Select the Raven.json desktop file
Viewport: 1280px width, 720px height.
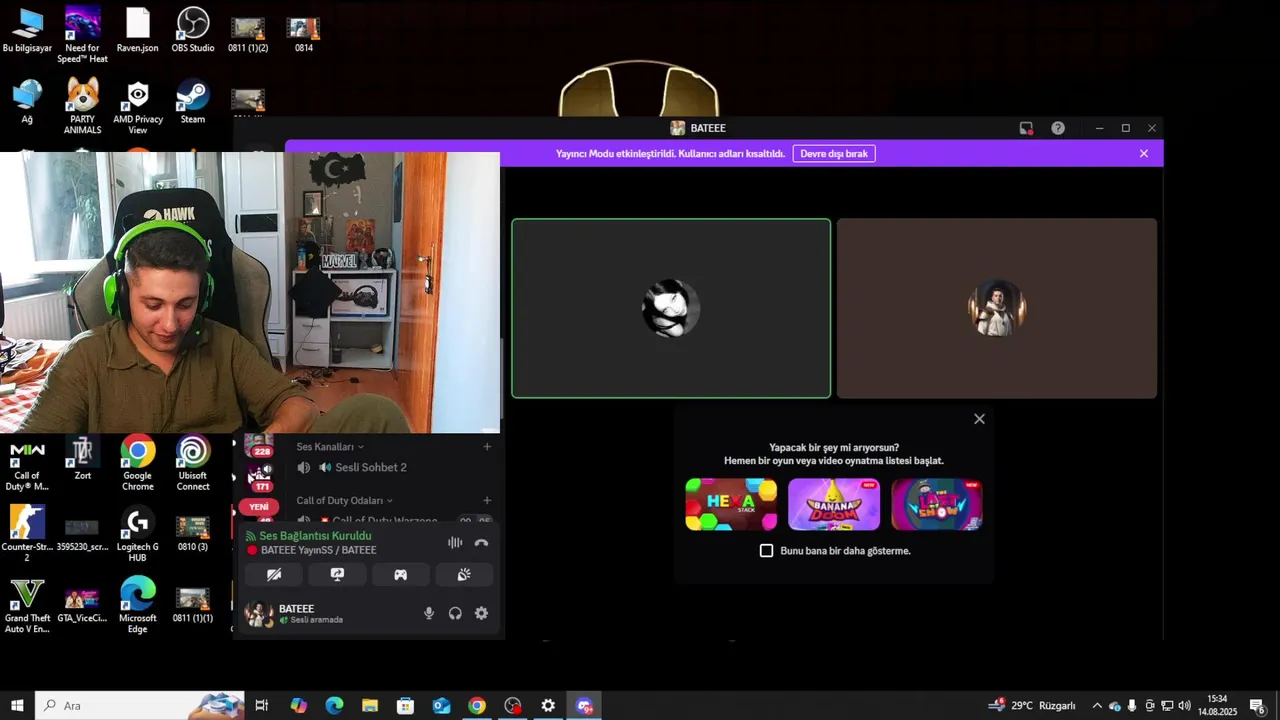pyautogui.click(x=137, y=30)
